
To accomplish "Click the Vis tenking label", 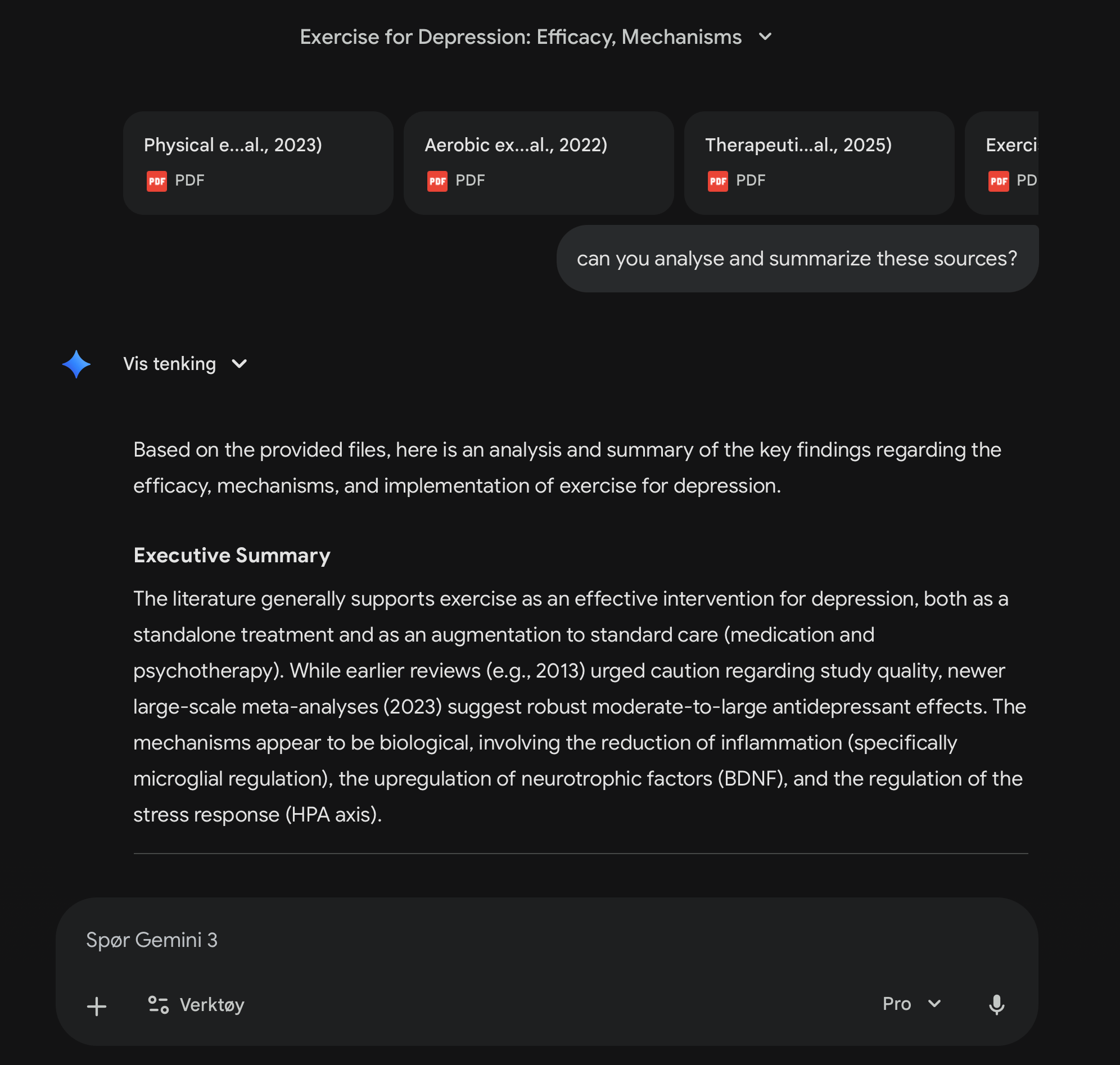I will click(170, 364).
